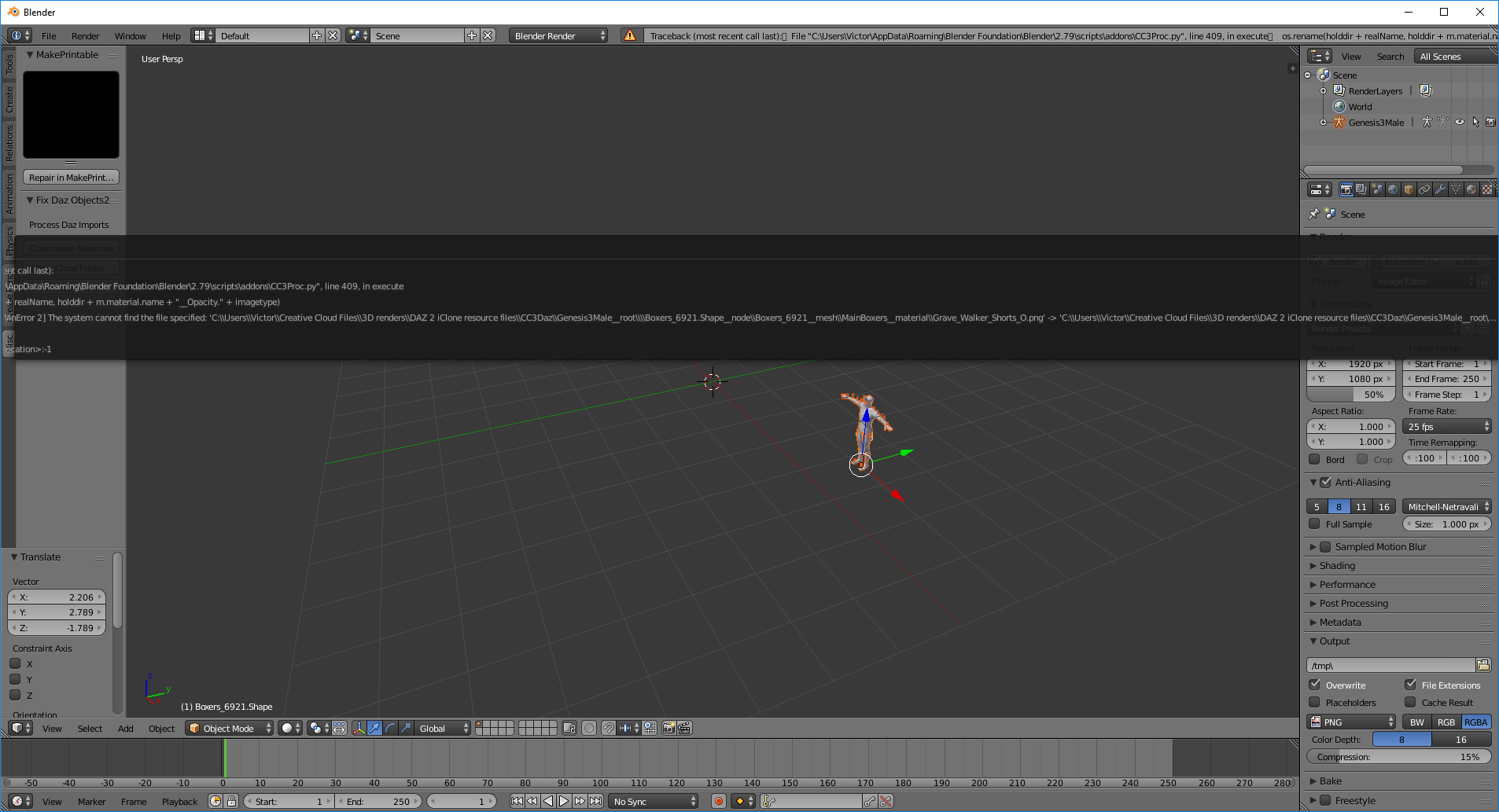This screenshot has width=1499, height=812.
Task: Open the 25 fps frame rate dropdown
Action: [1447, 426]
